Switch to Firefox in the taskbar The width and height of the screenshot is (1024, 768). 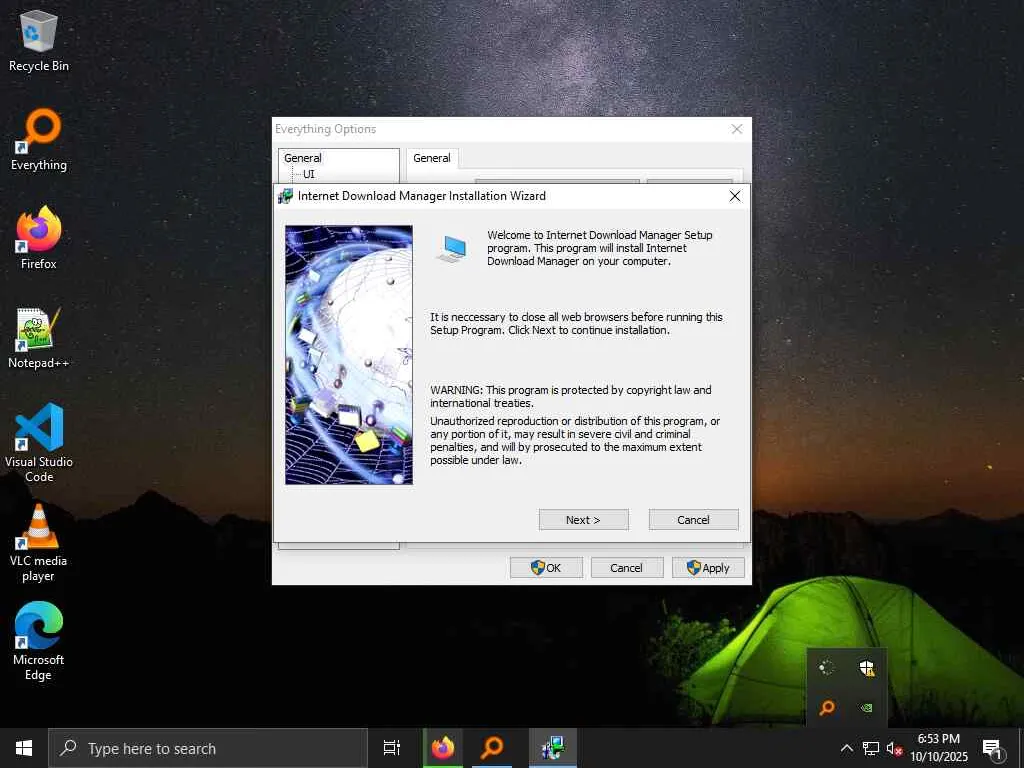click(x=443, y=748)
